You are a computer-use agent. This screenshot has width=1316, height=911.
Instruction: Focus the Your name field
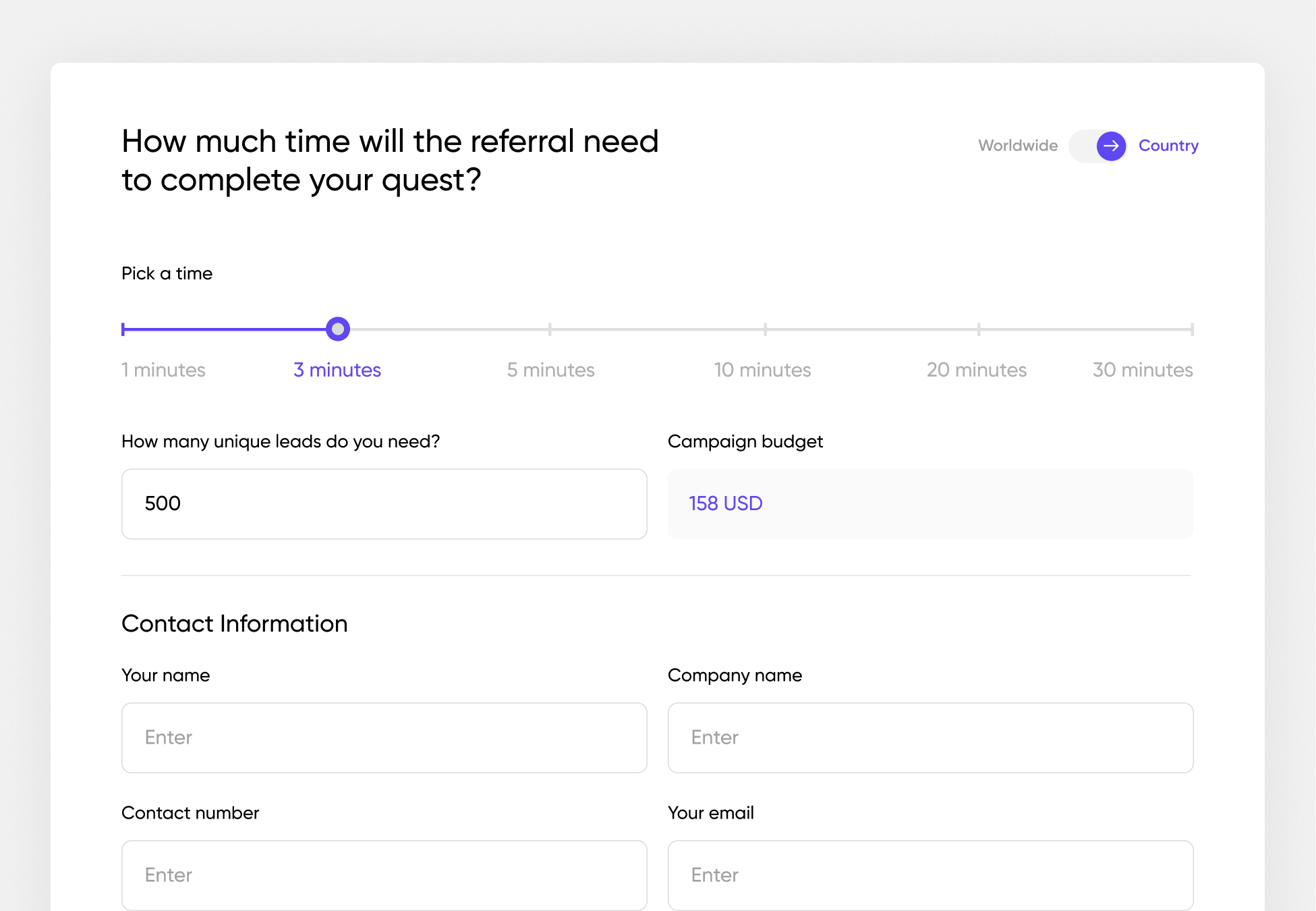(384, 738)
